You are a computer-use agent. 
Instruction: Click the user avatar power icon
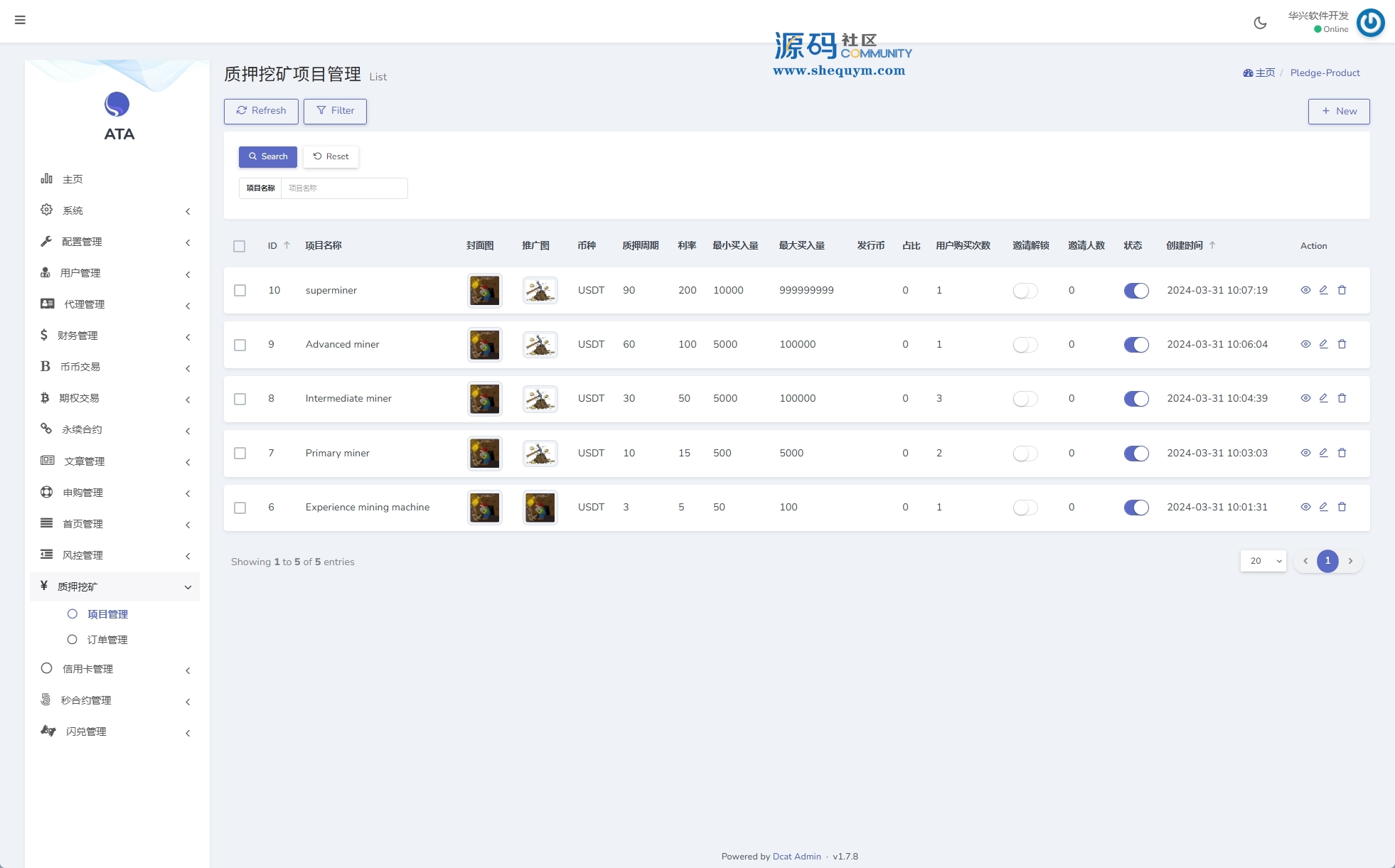tap(1370, 22)
